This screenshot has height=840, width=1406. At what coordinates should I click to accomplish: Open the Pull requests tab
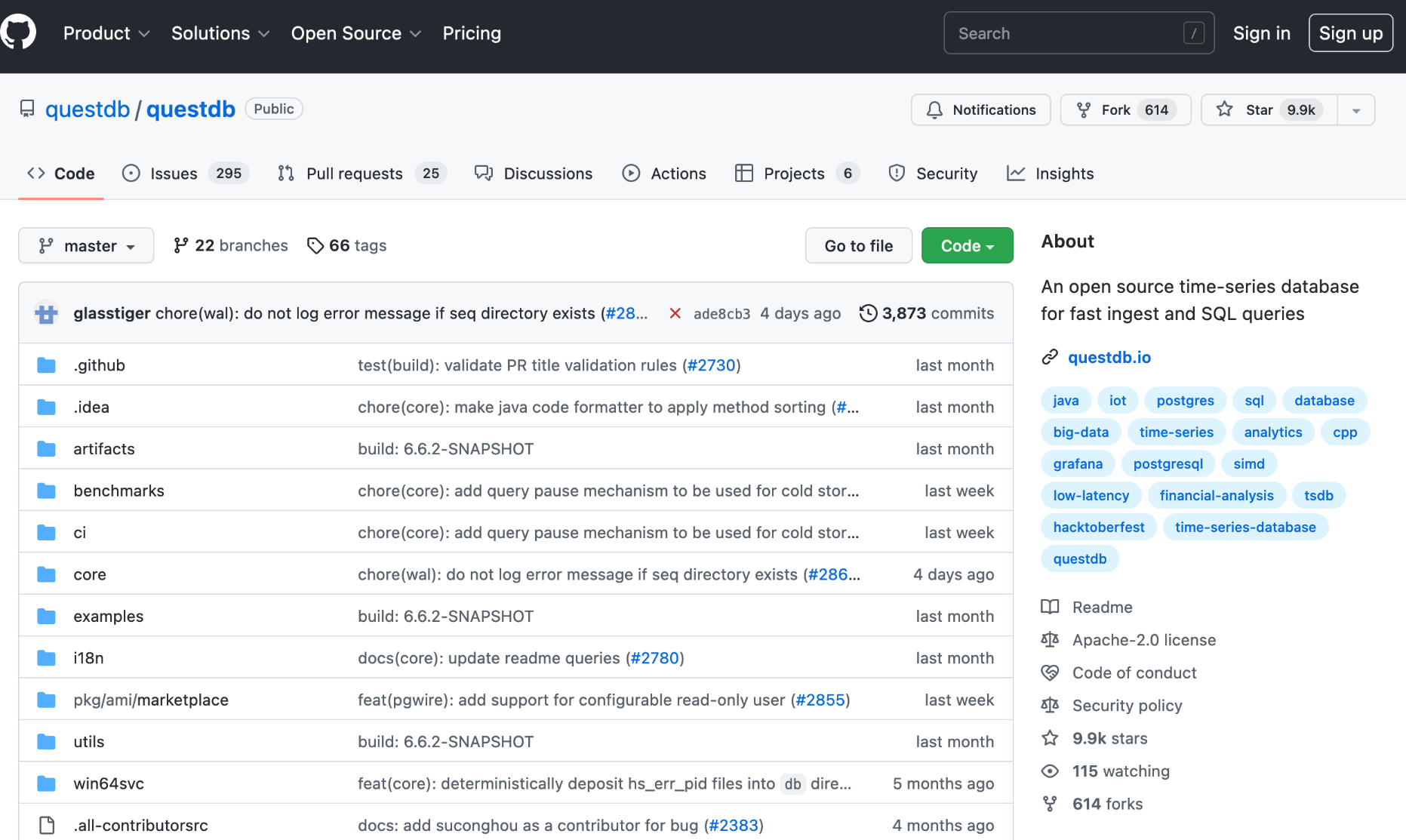362,174
